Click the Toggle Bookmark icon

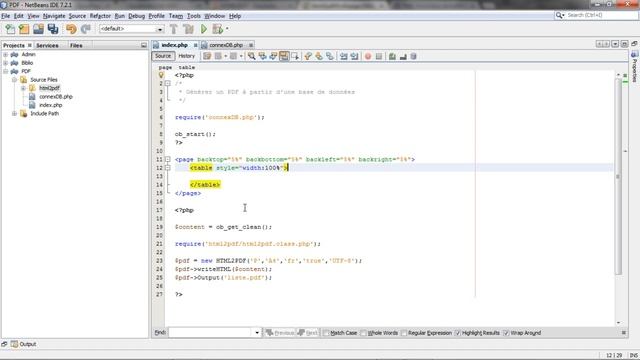pos(329,56)
